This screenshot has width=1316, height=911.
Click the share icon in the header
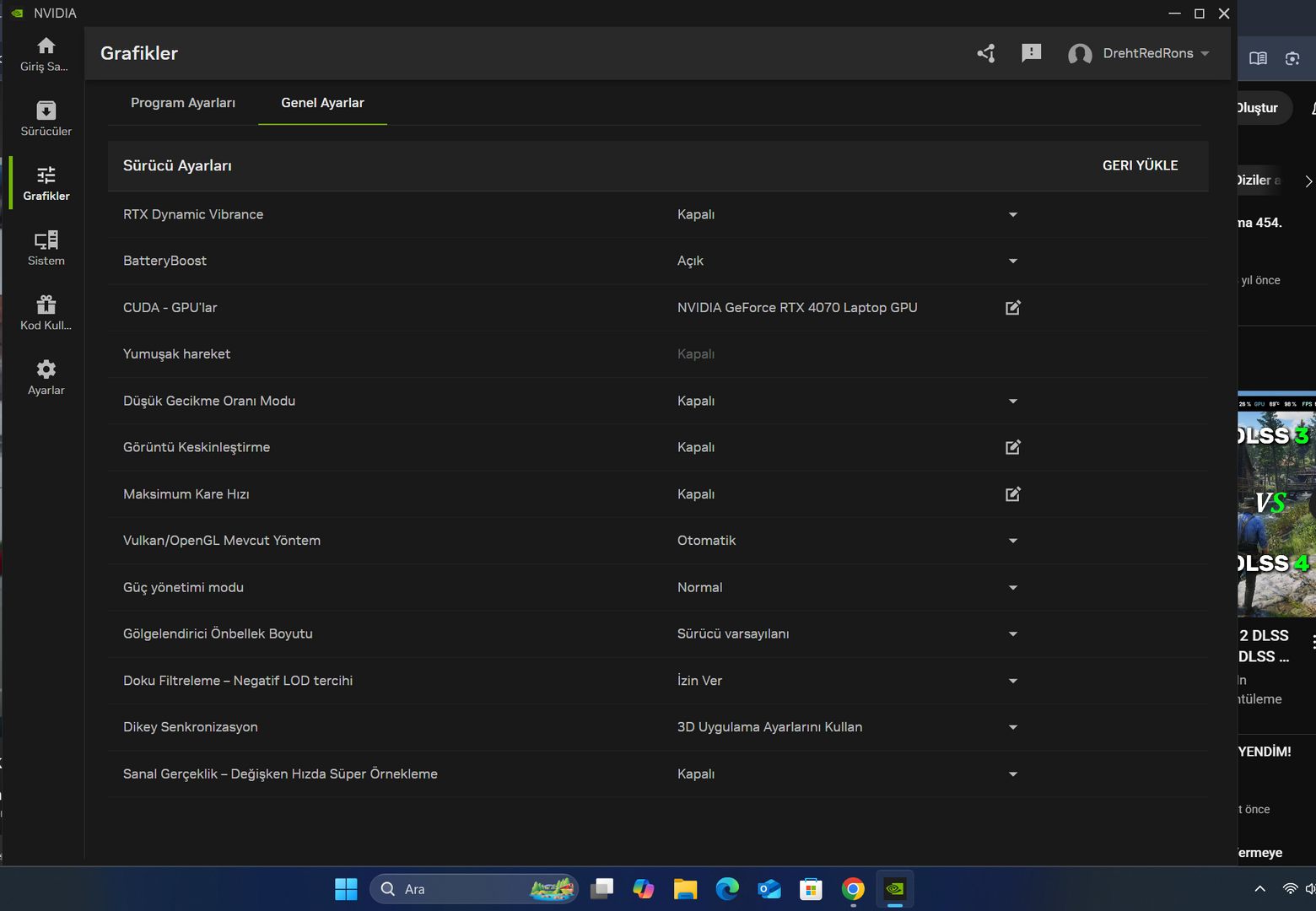[x=986, y=53]
